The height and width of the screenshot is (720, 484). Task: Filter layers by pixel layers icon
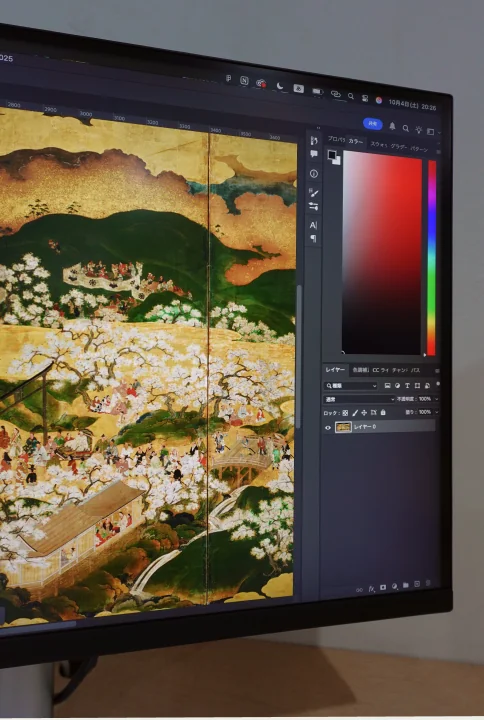point(387,386)
